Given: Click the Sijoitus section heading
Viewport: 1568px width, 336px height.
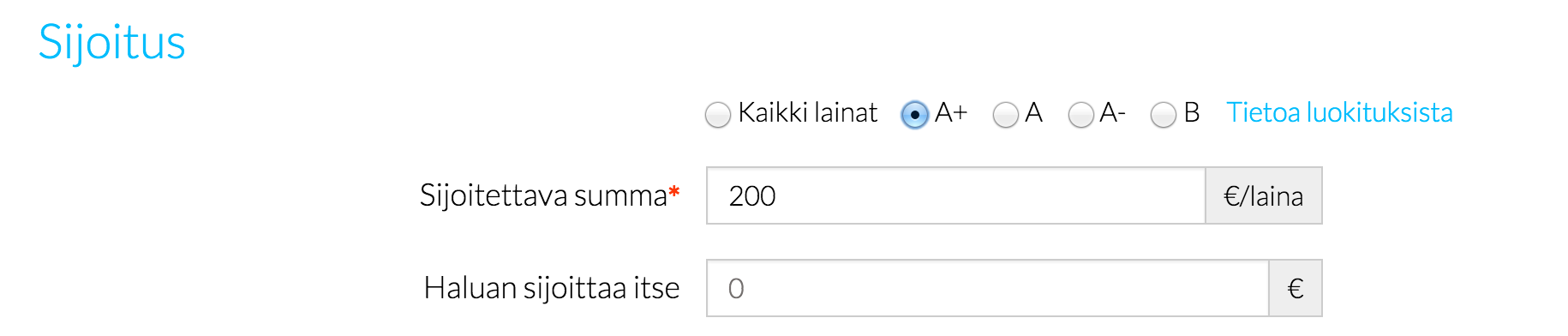Looking at the screenshot, I should pos(112,43).
